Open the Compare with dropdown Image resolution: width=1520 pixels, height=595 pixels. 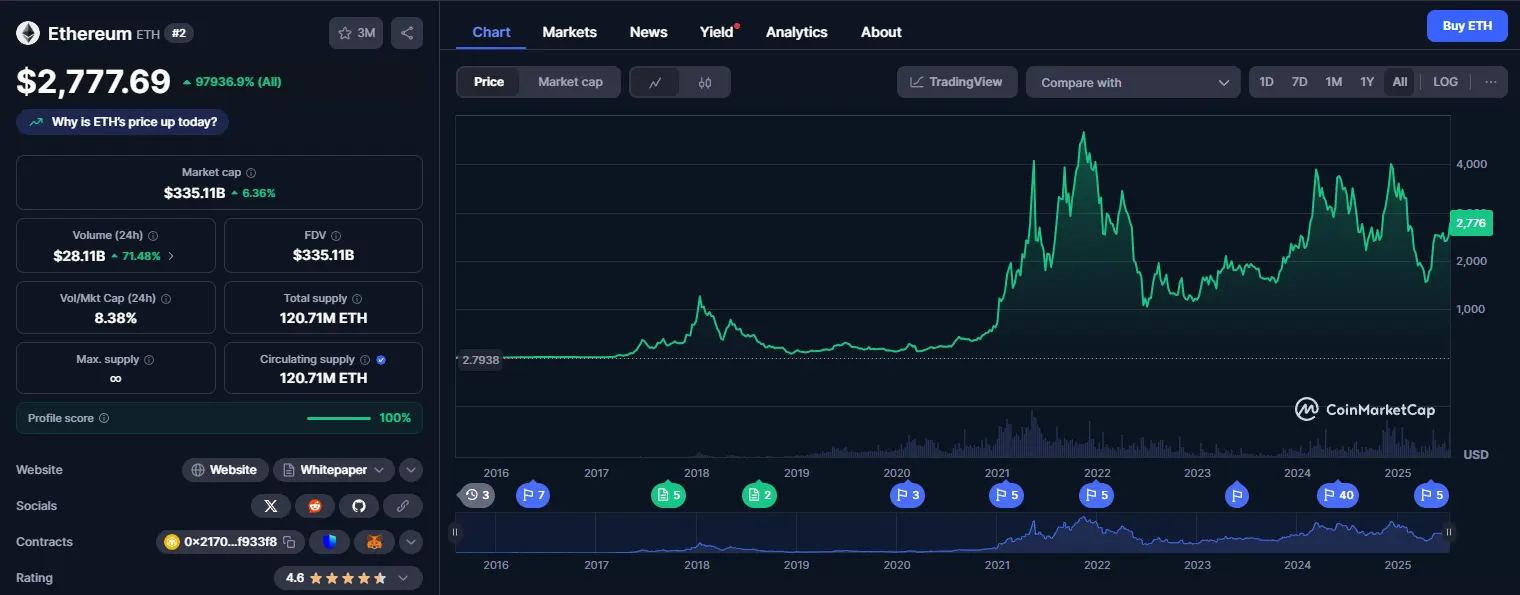[x=1134, y=82]
